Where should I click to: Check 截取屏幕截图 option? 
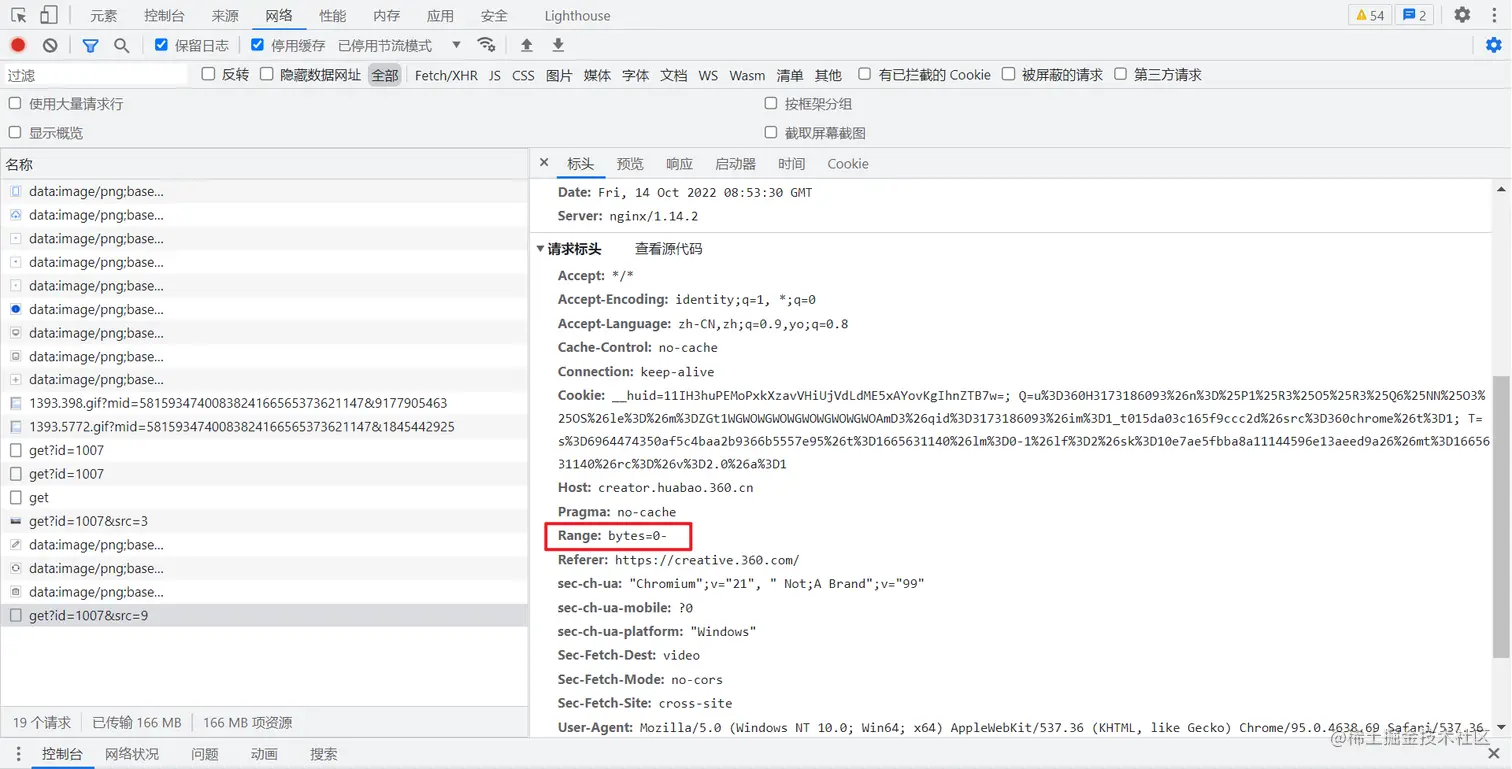pos(771,132)
